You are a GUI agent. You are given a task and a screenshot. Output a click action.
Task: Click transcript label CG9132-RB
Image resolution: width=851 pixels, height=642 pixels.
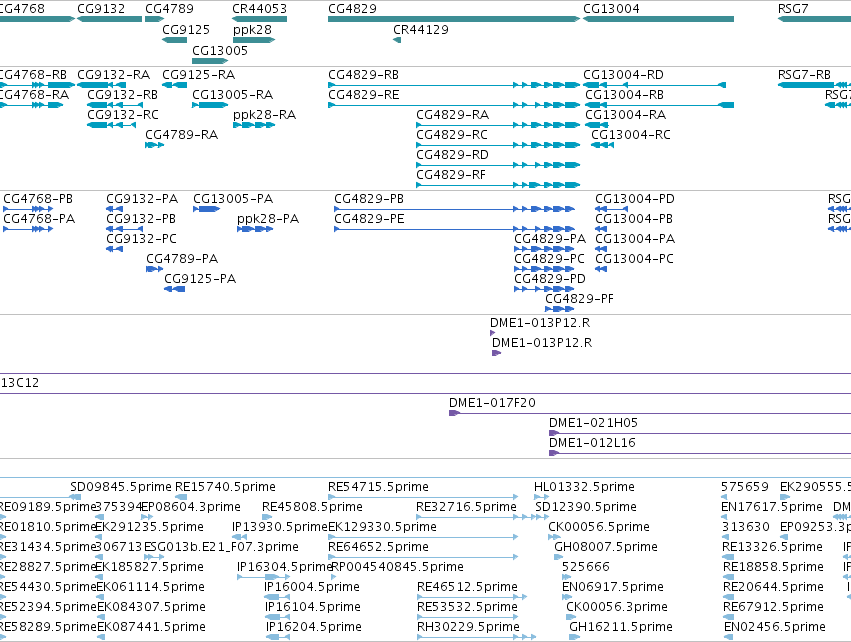[123, 95]
